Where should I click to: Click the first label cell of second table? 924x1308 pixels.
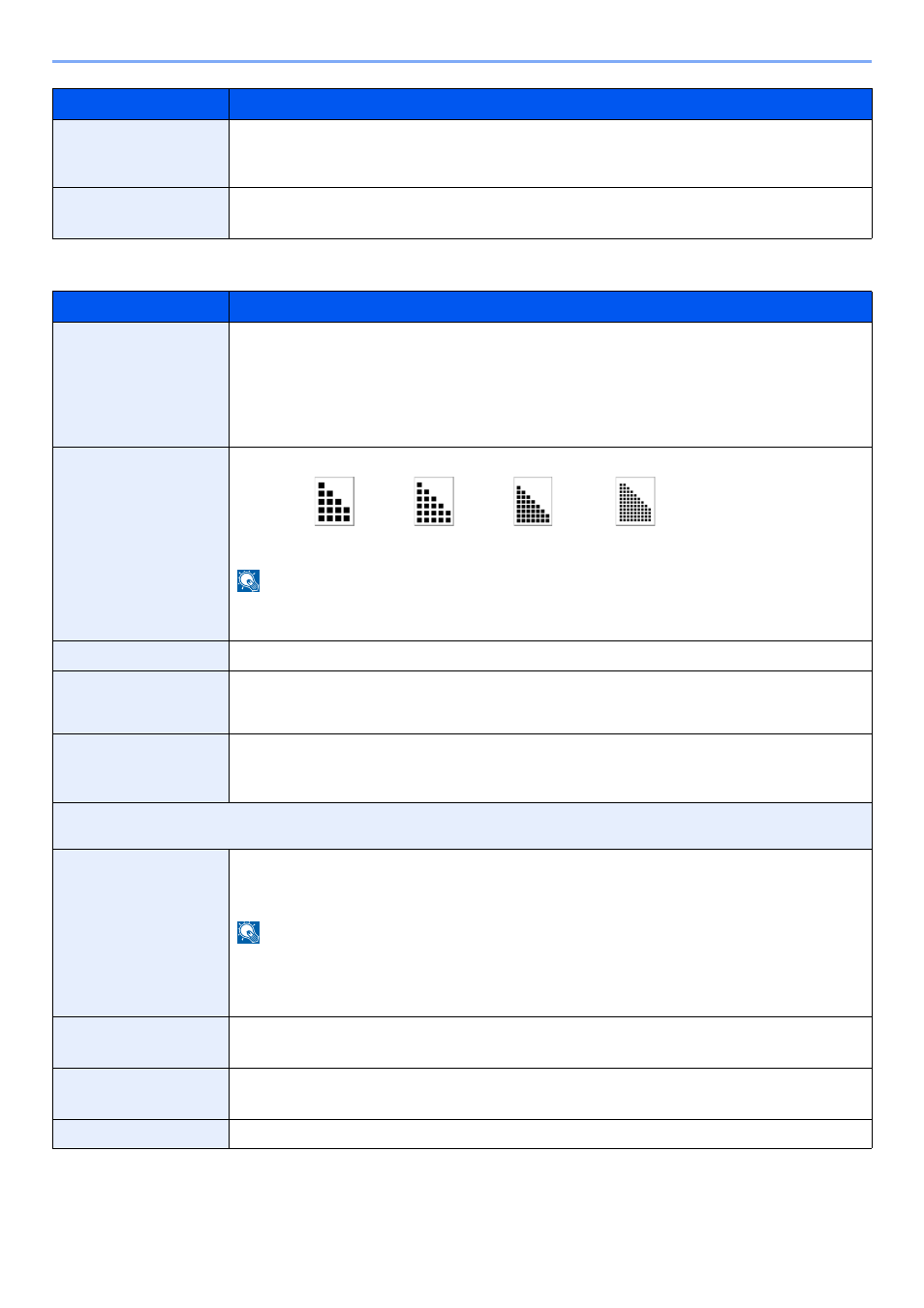tap(140, 385)
